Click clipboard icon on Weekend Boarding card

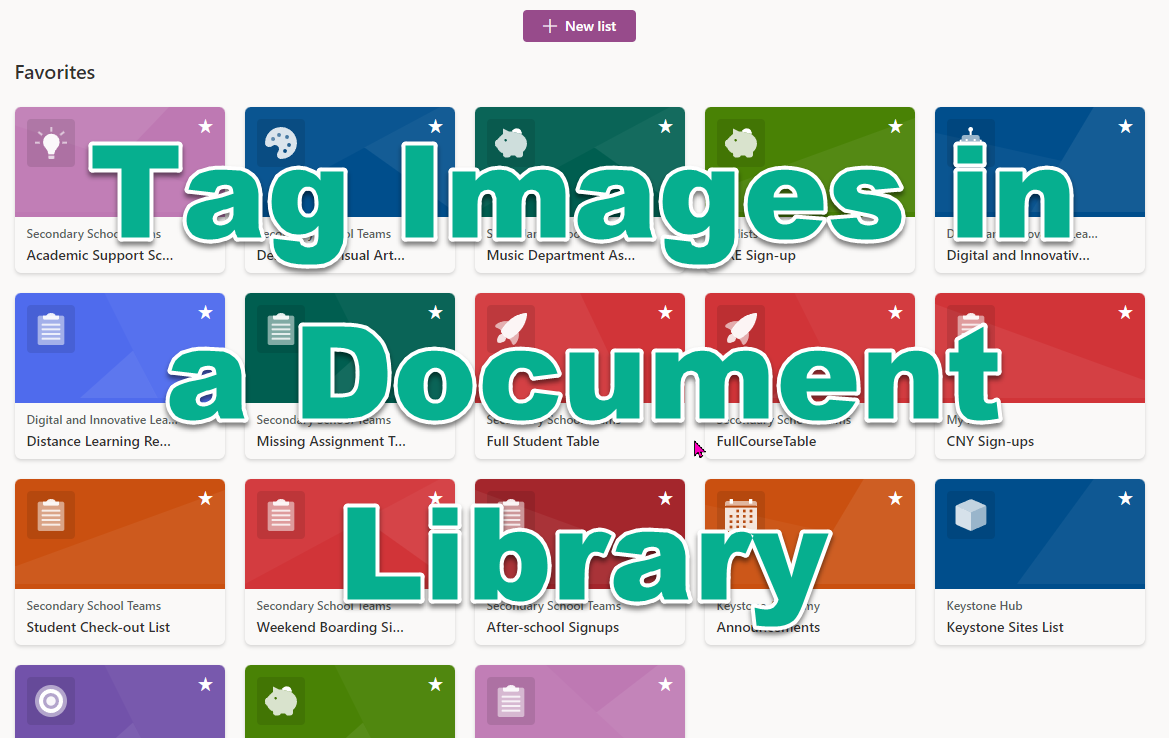pos(281,515)
